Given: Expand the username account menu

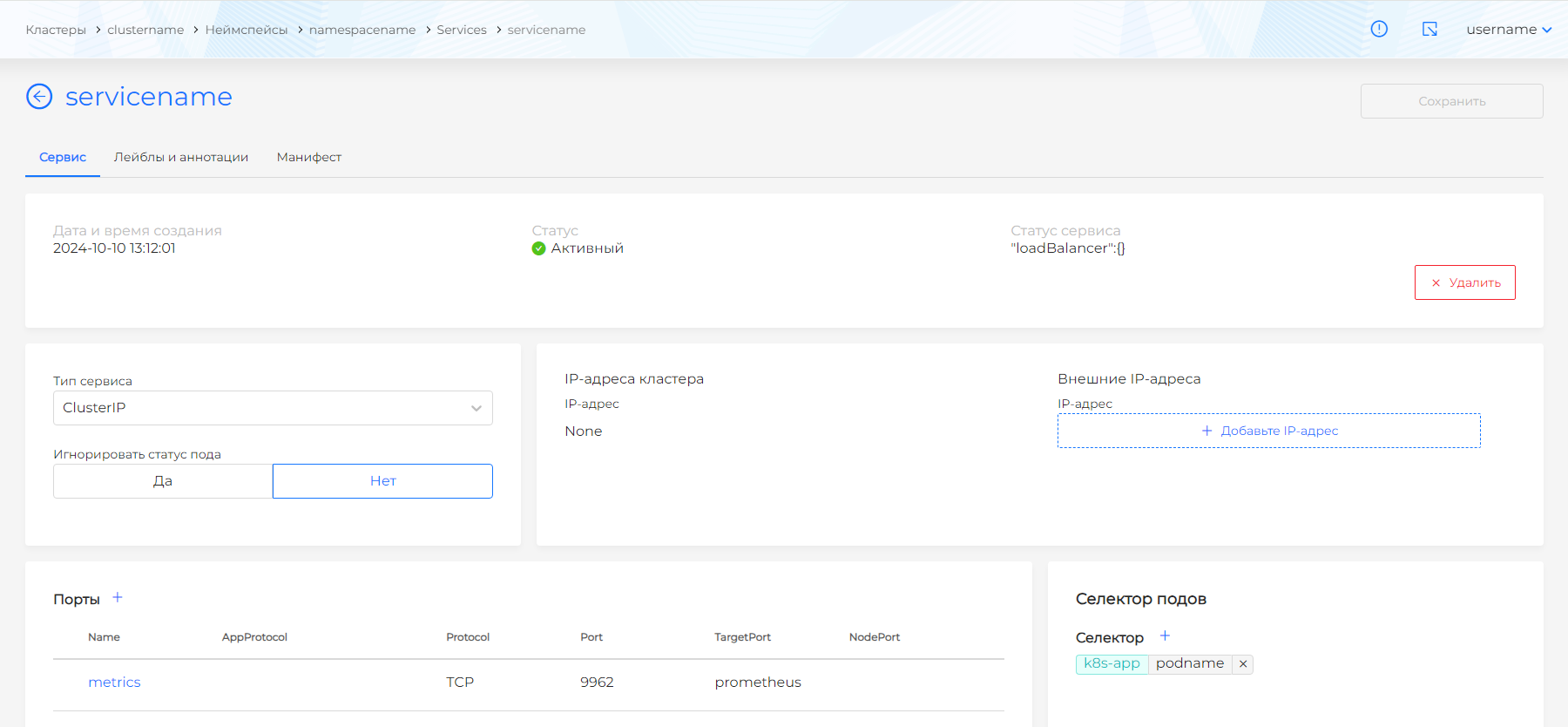Looking at the screenshot, I should [x=1508, y=30].
